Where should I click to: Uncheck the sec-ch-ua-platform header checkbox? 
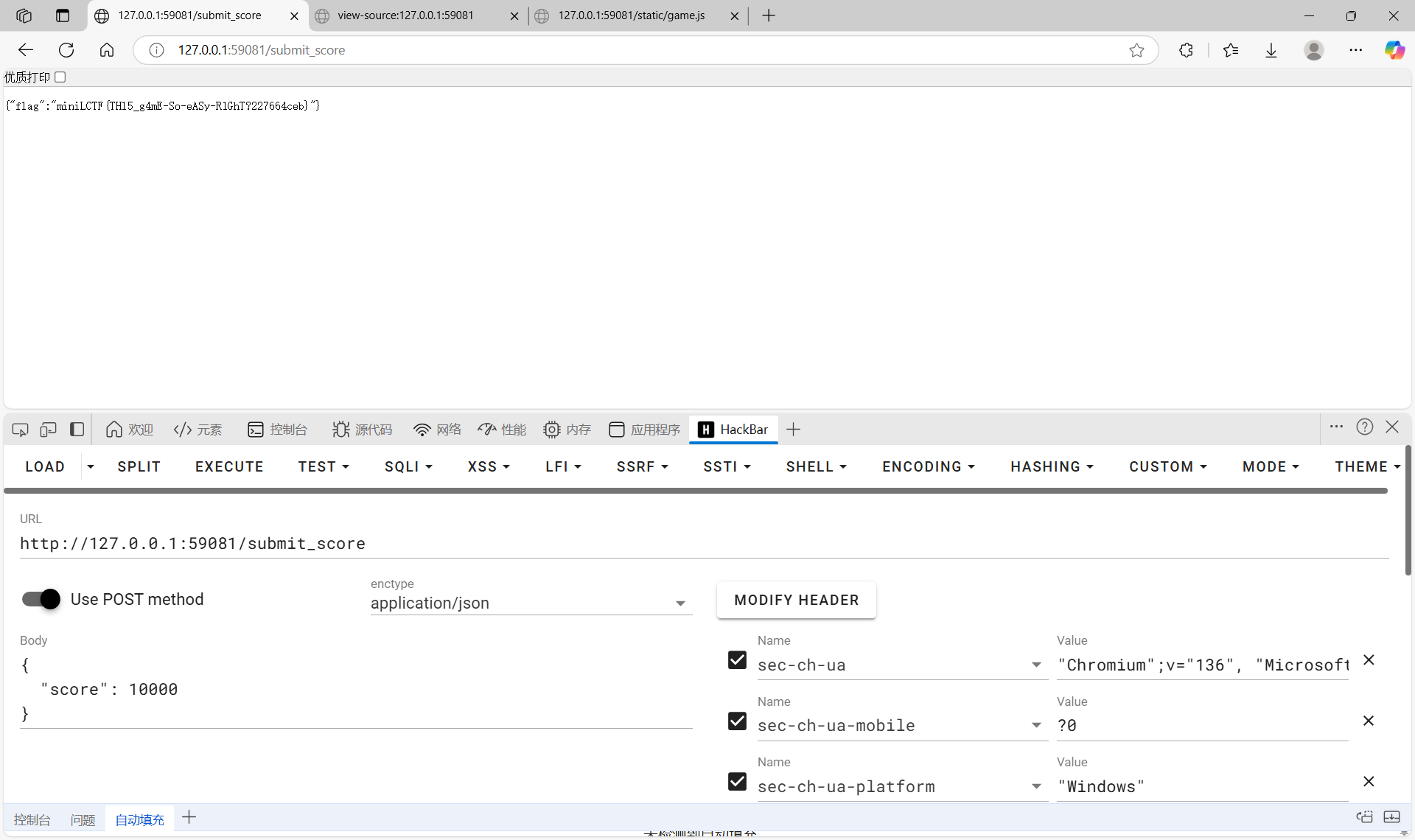pyautogui.click(x=737, y=782)
